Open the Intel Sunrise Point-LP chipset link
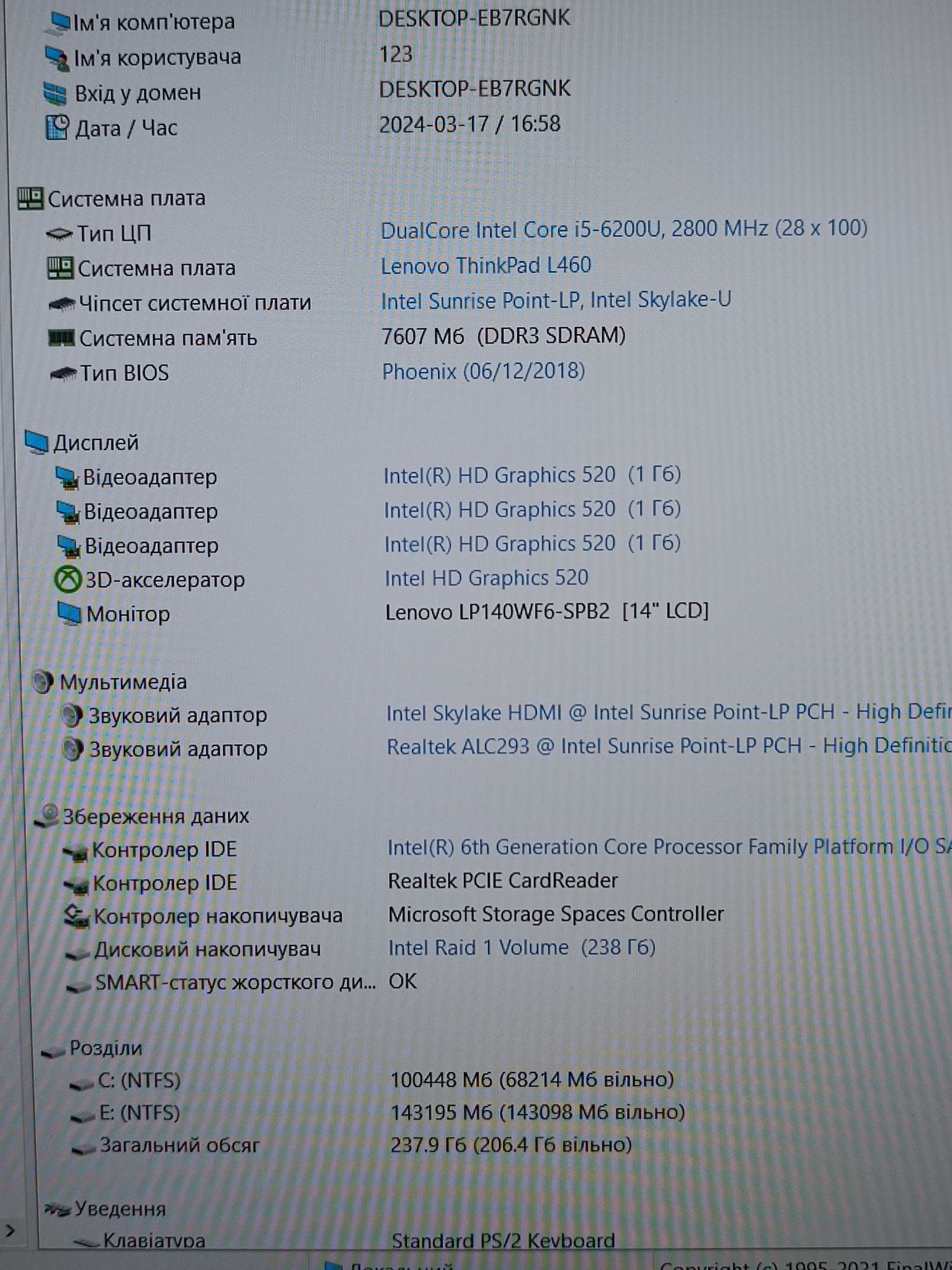952x1270 pixels. coord(555,300)
